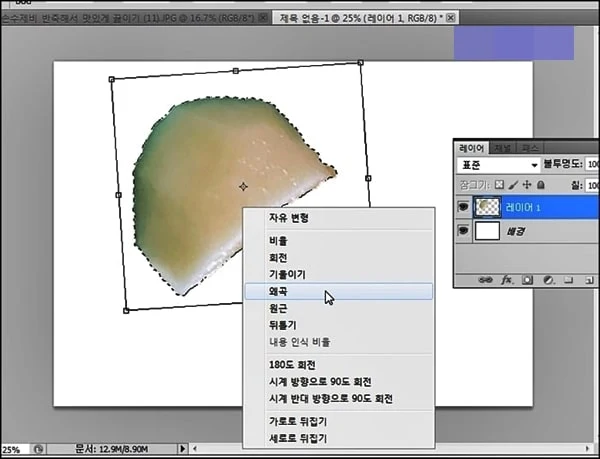Click the transform center reference point
Image resolution: width=600 pixels, height=459 pixels.
[243, 187]
